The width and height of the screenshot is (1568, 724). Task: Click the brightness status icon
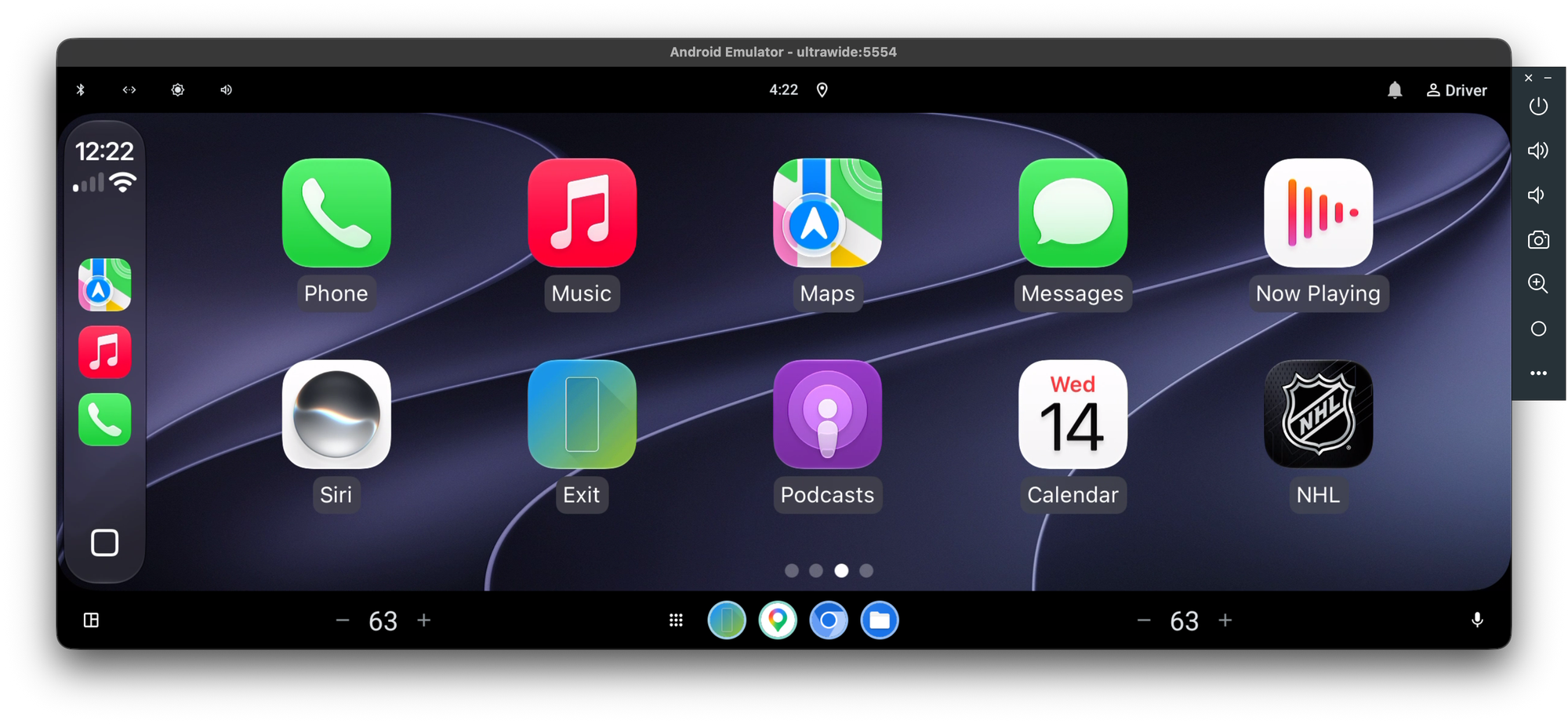pos(178,89)
